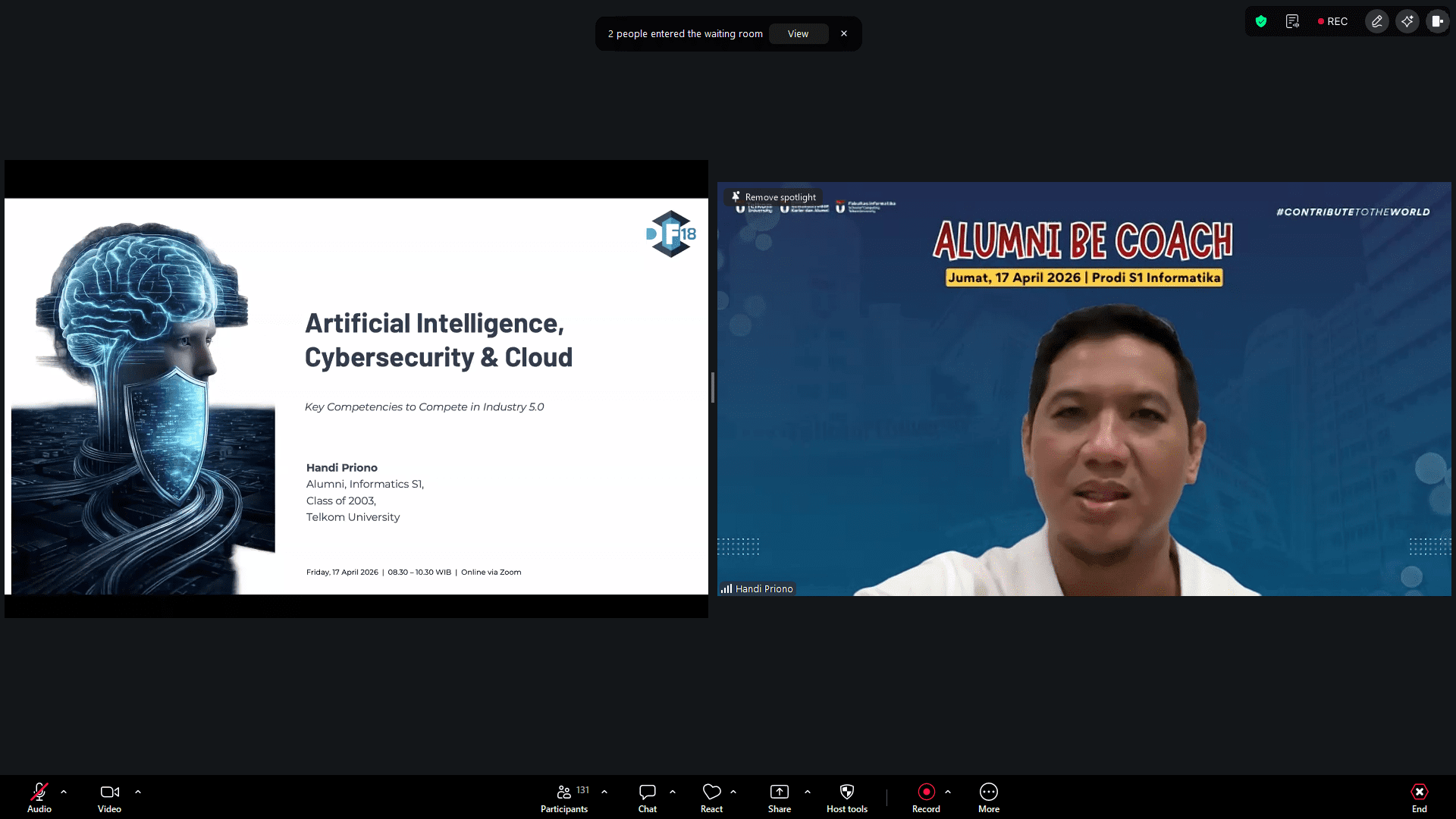Expand the Share options arrow

(x=808, y=792)
